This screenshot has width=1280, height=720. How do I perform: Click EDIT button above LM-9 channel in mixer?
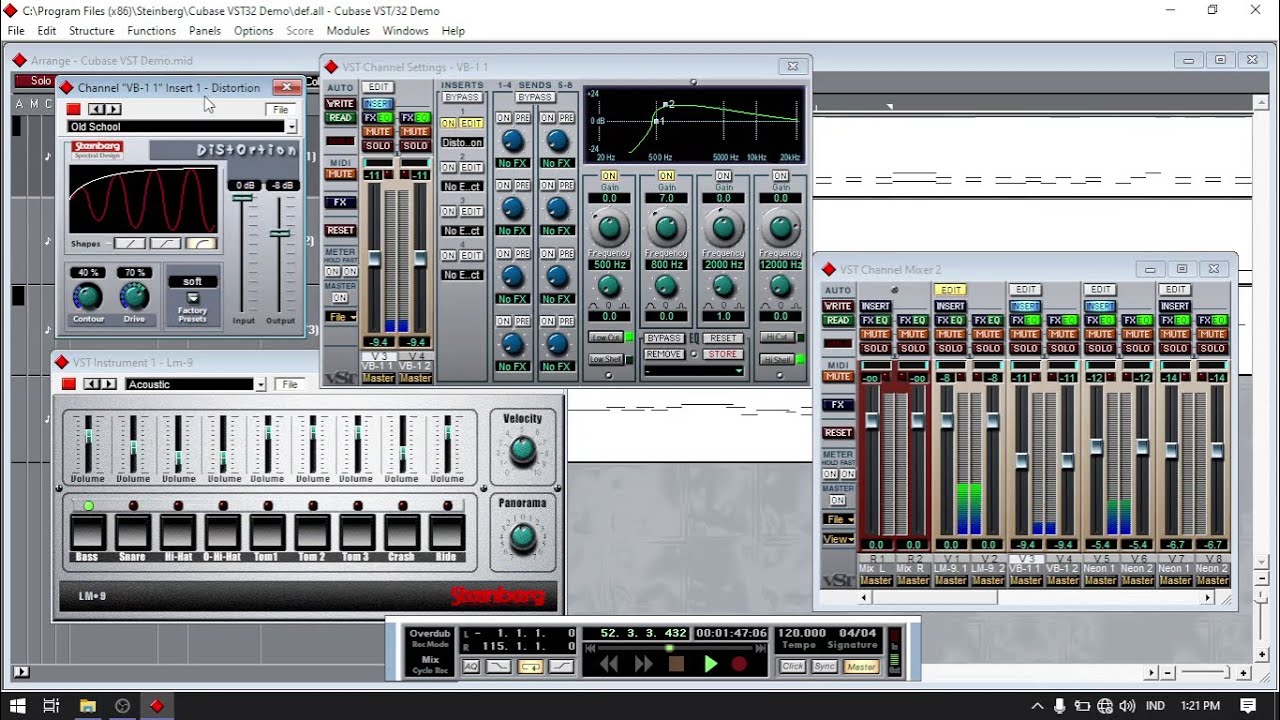[949, 290]
